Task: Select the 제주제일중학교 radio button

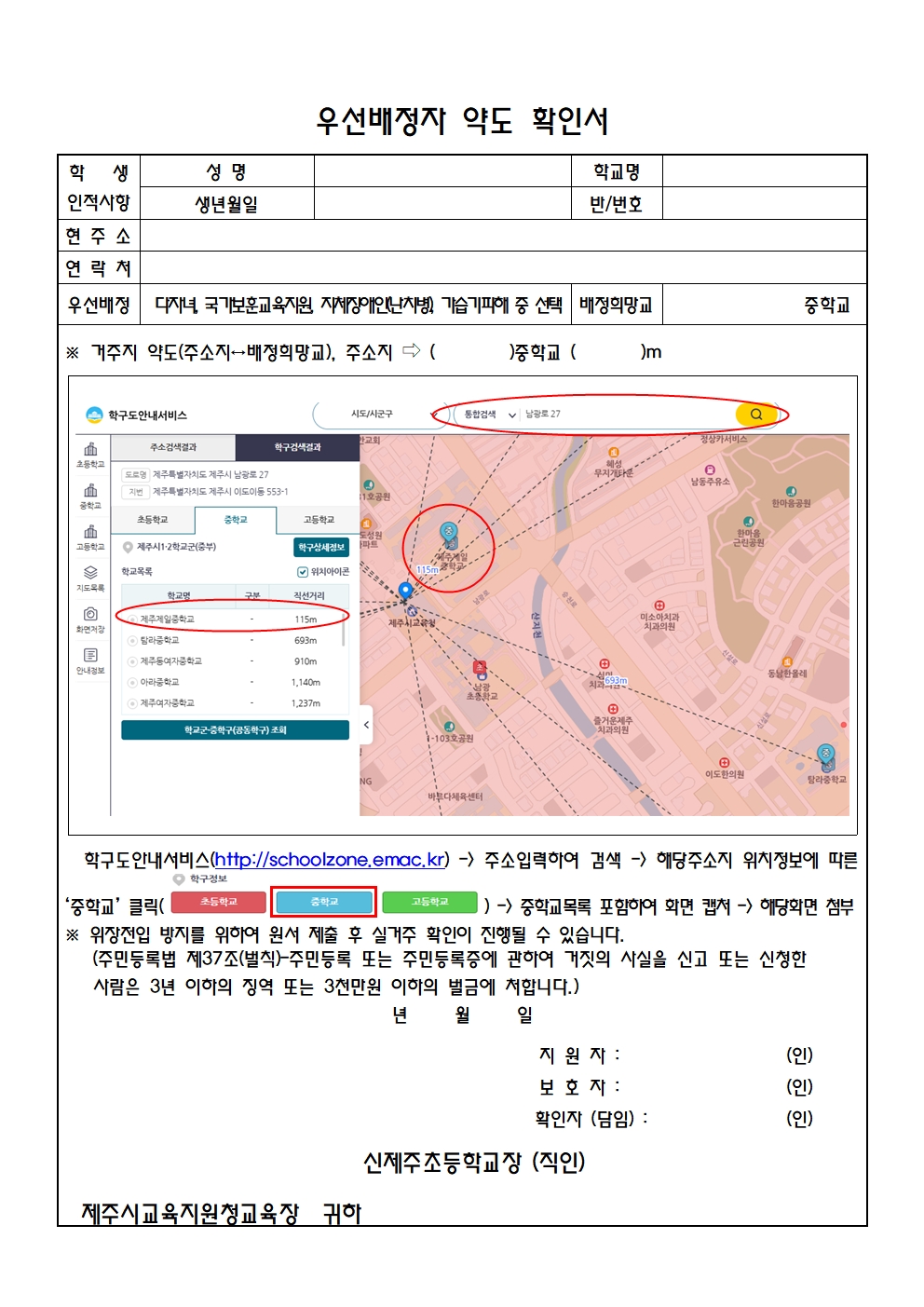Action: pyautogui.click(x=132, y=619)
